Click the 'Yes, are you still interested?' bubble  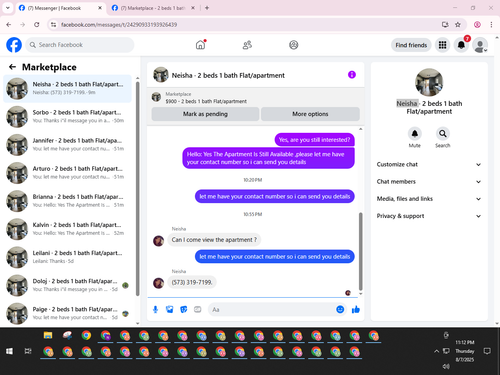tap(314, 140)
